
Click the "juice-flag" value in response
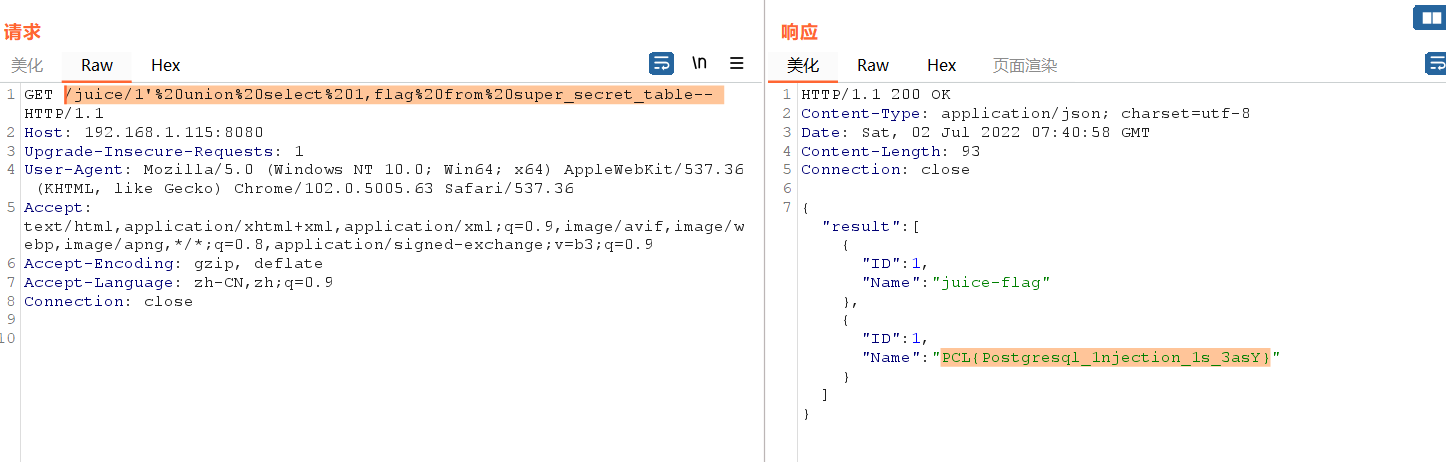click(x=990, y=283)
